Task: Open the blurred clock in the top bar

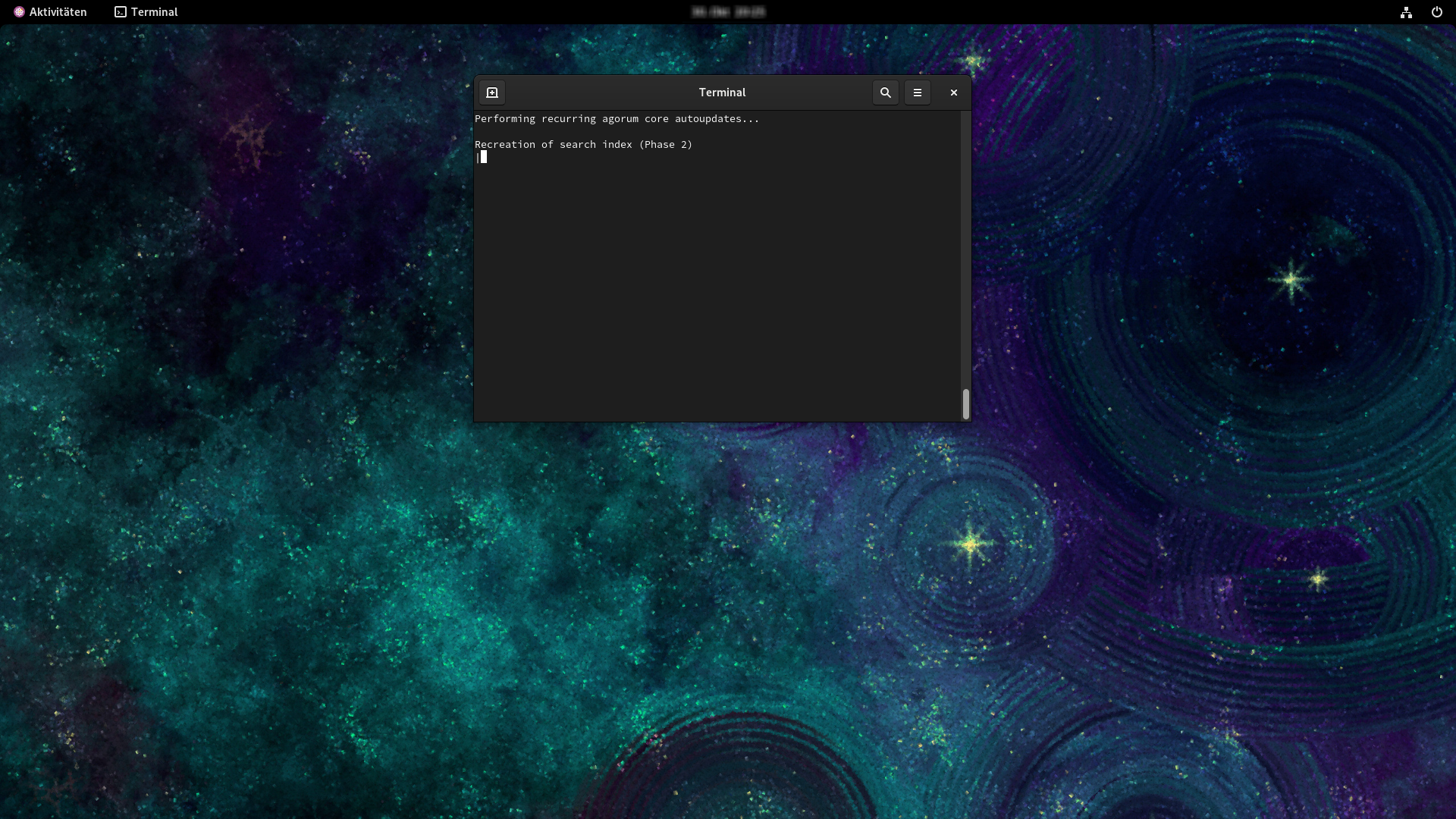Action: click(728, 12)
